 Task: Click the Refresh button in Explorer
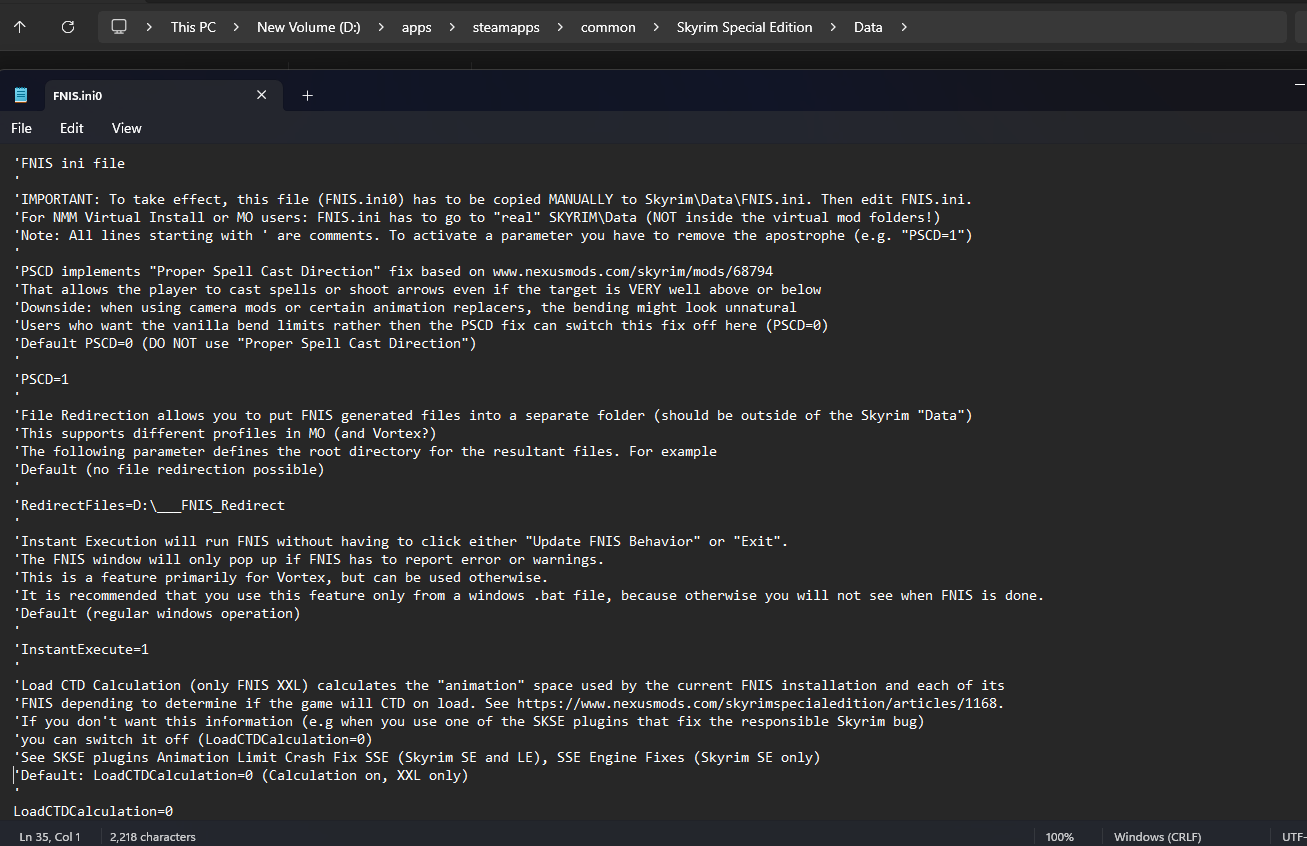point(68,27)
